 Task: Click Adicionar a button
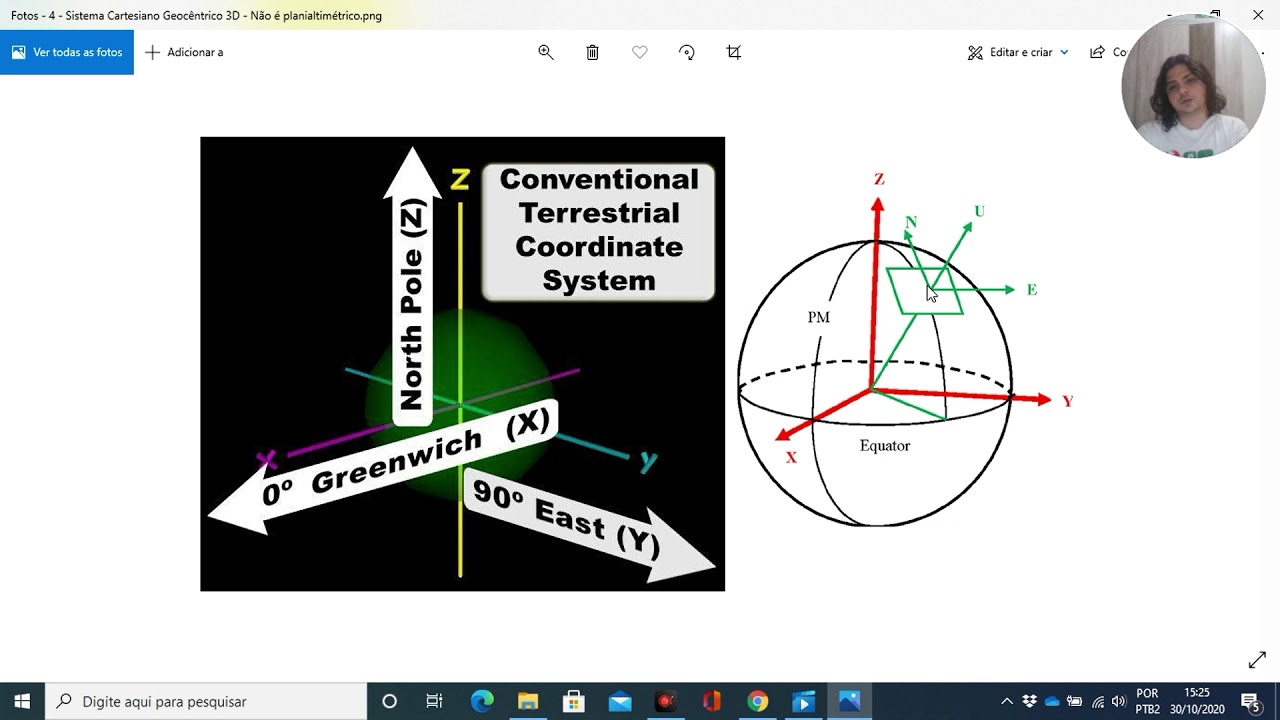tap(184, 52)
